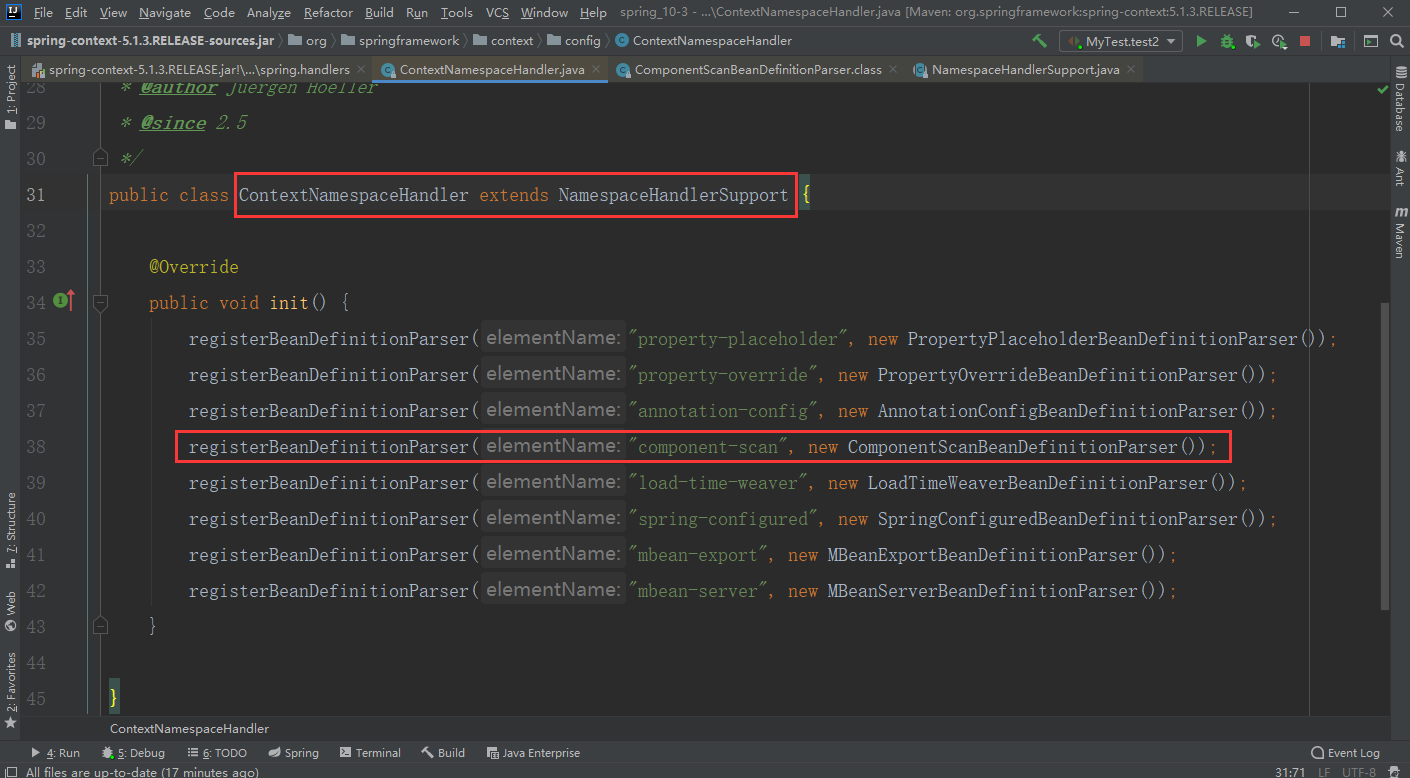Collapse the init() method fold on line 34
Screen dimensions: 1410x778
click(x=99, y=302)
